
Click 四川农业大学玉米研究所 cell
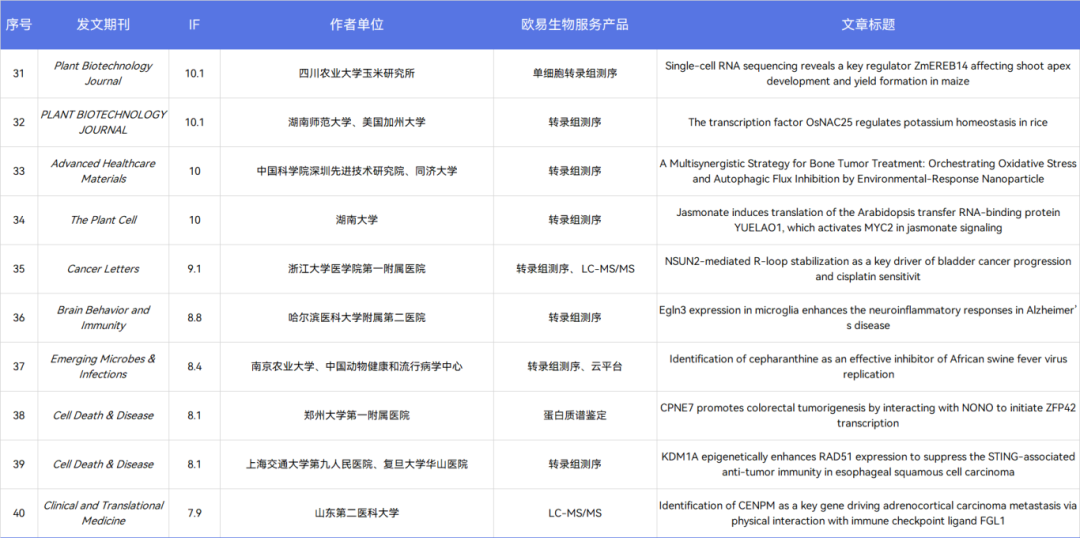click(357, 74)
